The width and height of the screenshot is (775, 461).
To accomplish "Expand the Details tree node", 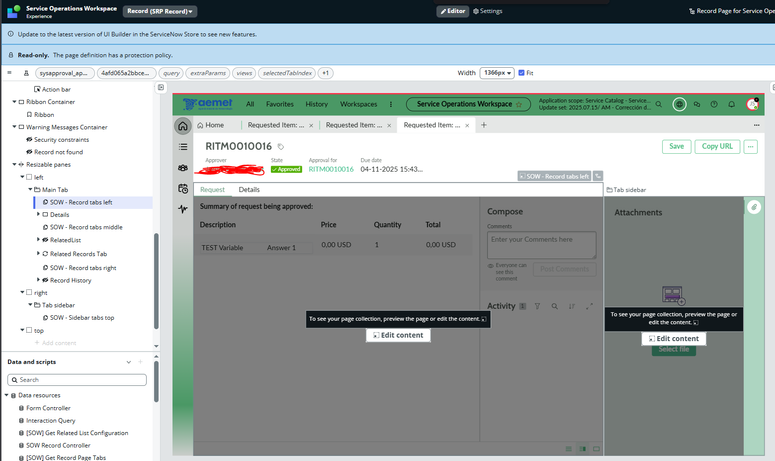I will [x=38, y=214].
